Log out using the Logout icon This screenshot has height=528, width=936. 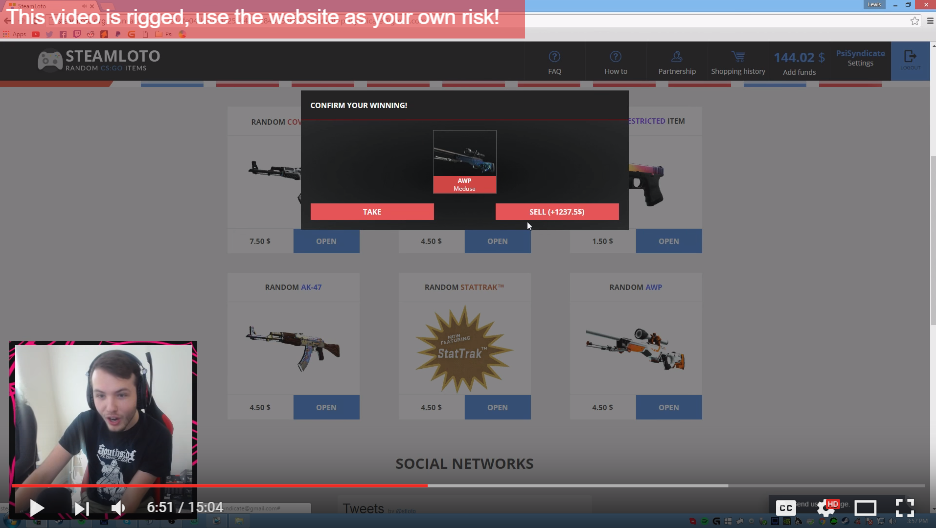910,60
